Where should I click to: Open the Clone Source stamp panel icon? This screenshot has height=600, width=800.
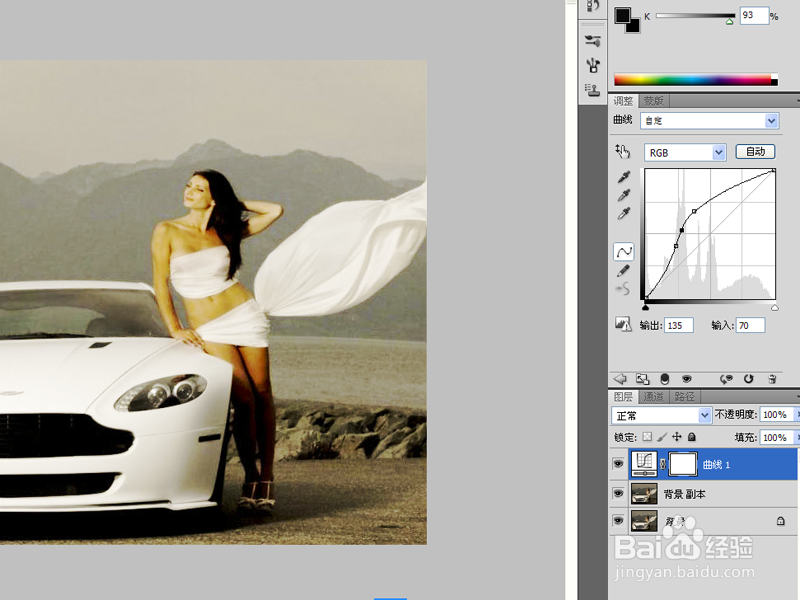click(x=592, y=90)
